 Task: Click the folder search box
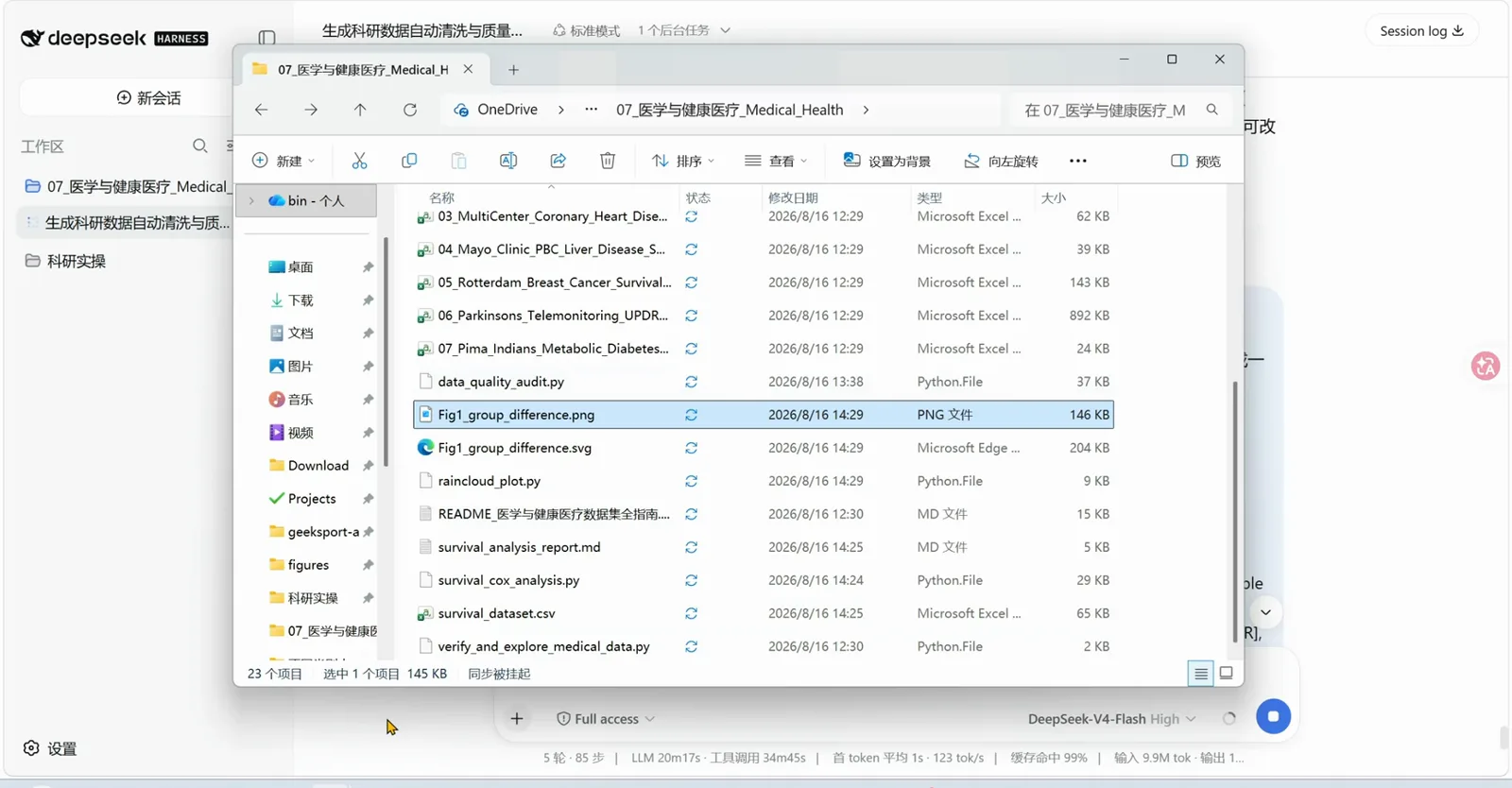(x=1120, y=110)
